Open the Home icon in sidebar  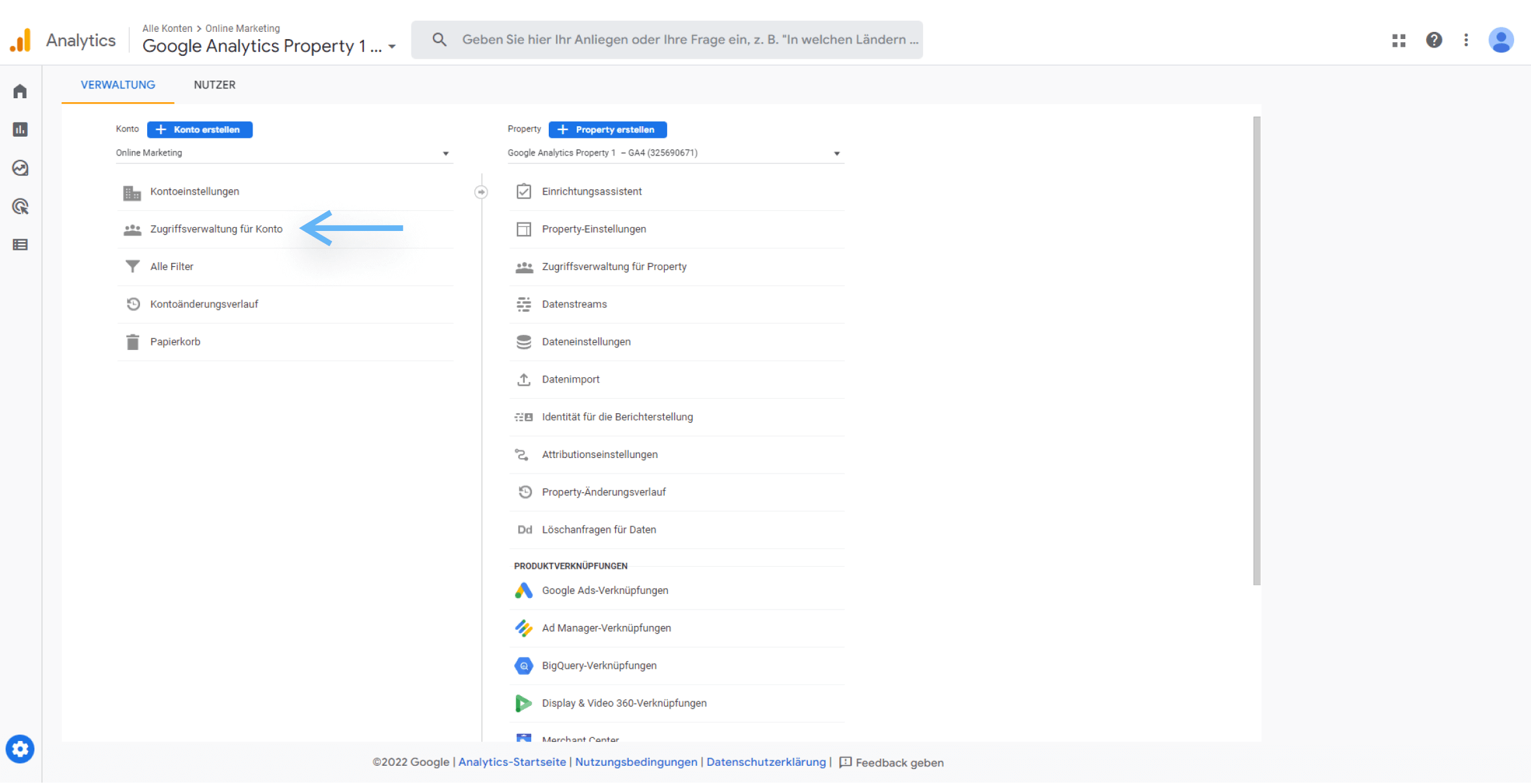click(x=20, y=91)
